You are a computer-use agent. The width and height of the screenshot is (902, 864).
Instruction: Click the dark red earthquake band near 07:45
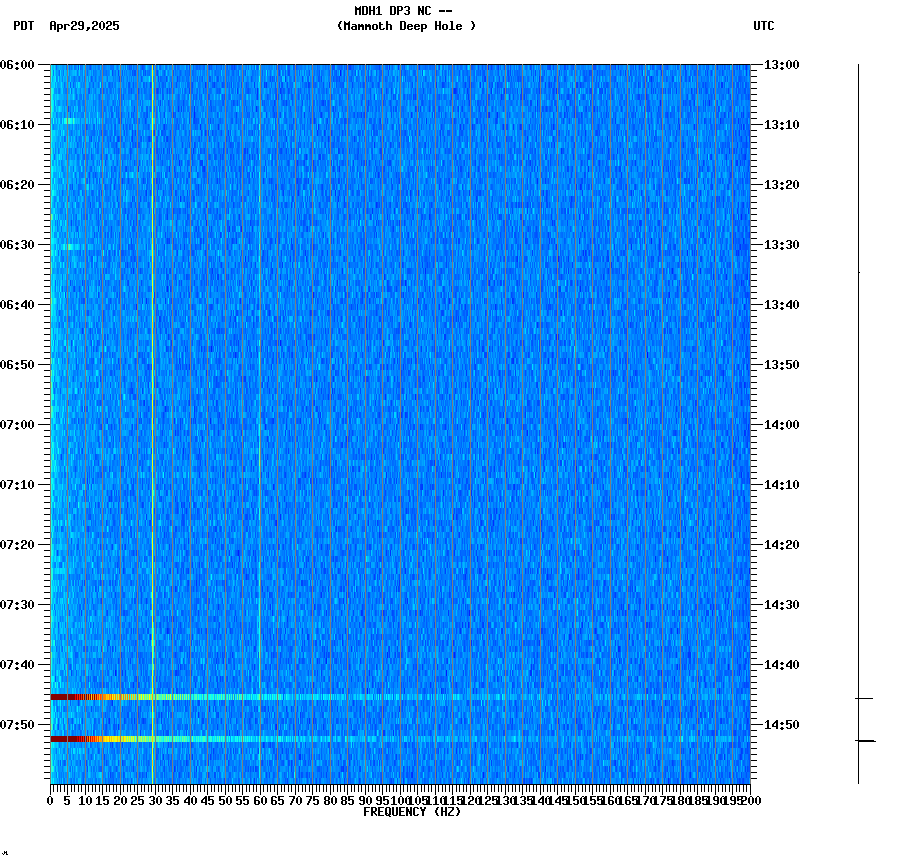coord(70,695)
